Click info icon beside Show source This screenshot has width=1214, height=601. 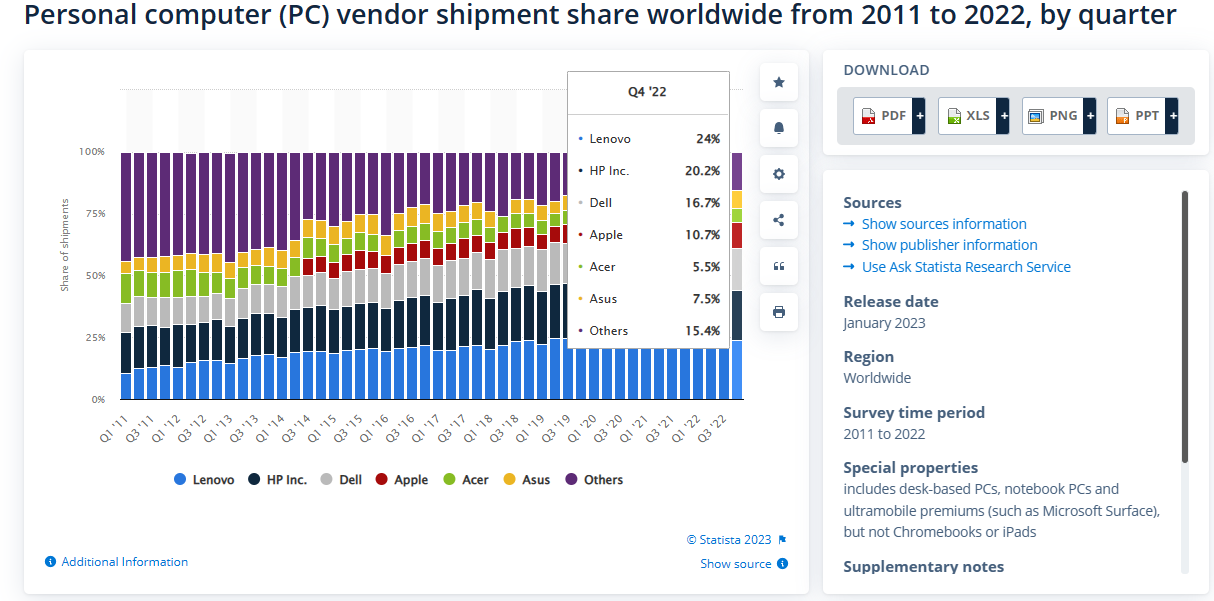click(783, 564)
